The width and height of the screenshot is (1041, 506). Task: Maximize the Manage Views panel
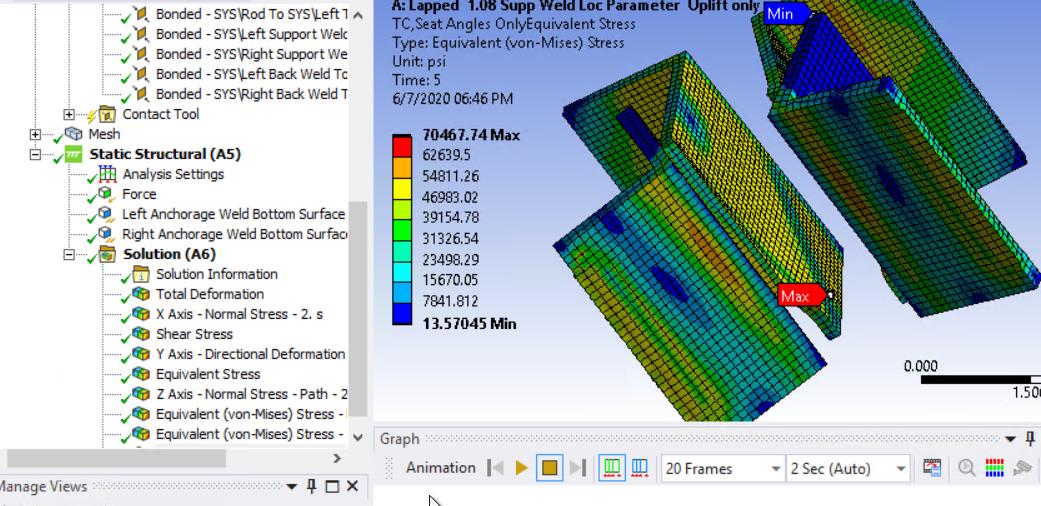[x=332, y=487]
